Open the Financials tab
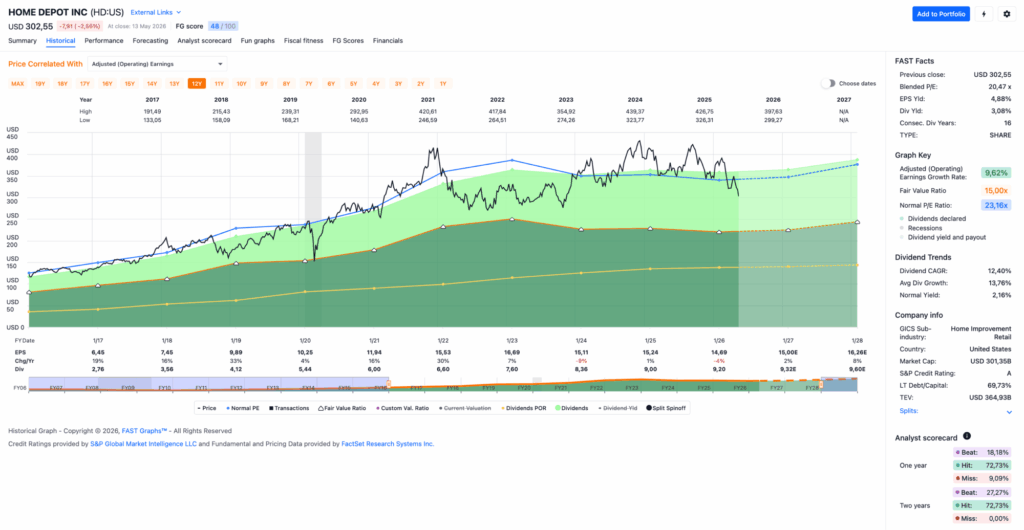The width and height of the screenshot is (1024, 530). tap(388, 40)
